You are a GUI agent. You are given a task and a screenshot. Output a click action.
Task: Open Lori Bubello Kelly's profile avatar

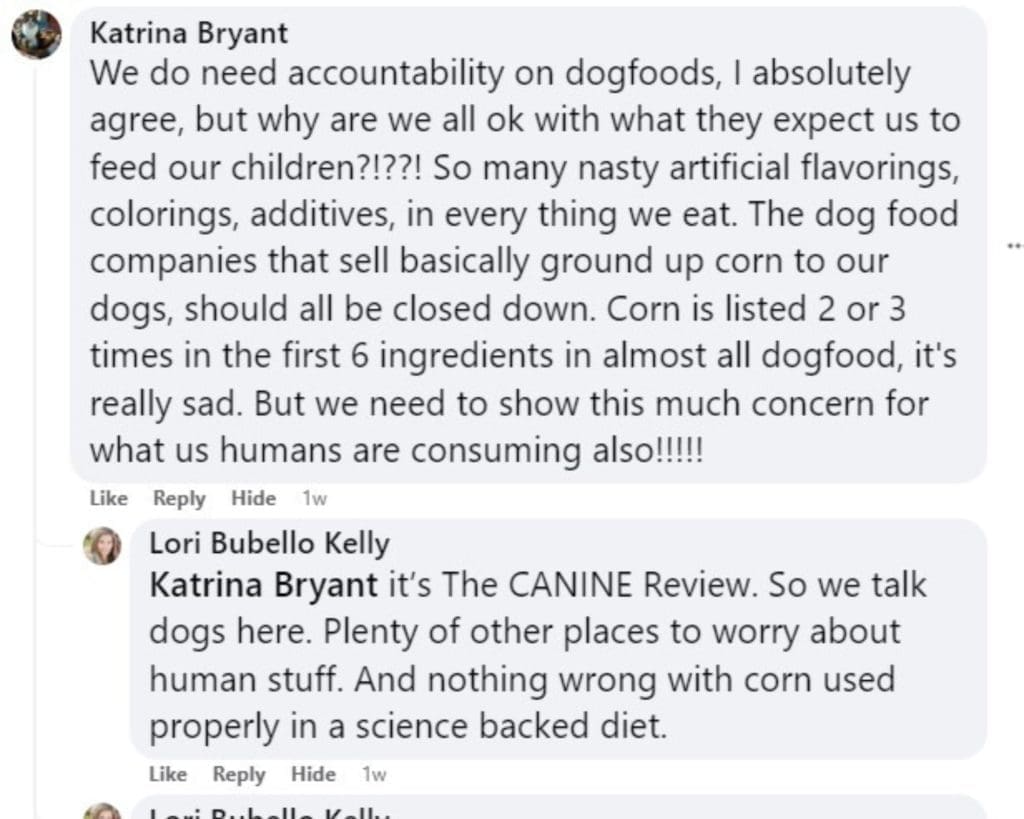103,546
